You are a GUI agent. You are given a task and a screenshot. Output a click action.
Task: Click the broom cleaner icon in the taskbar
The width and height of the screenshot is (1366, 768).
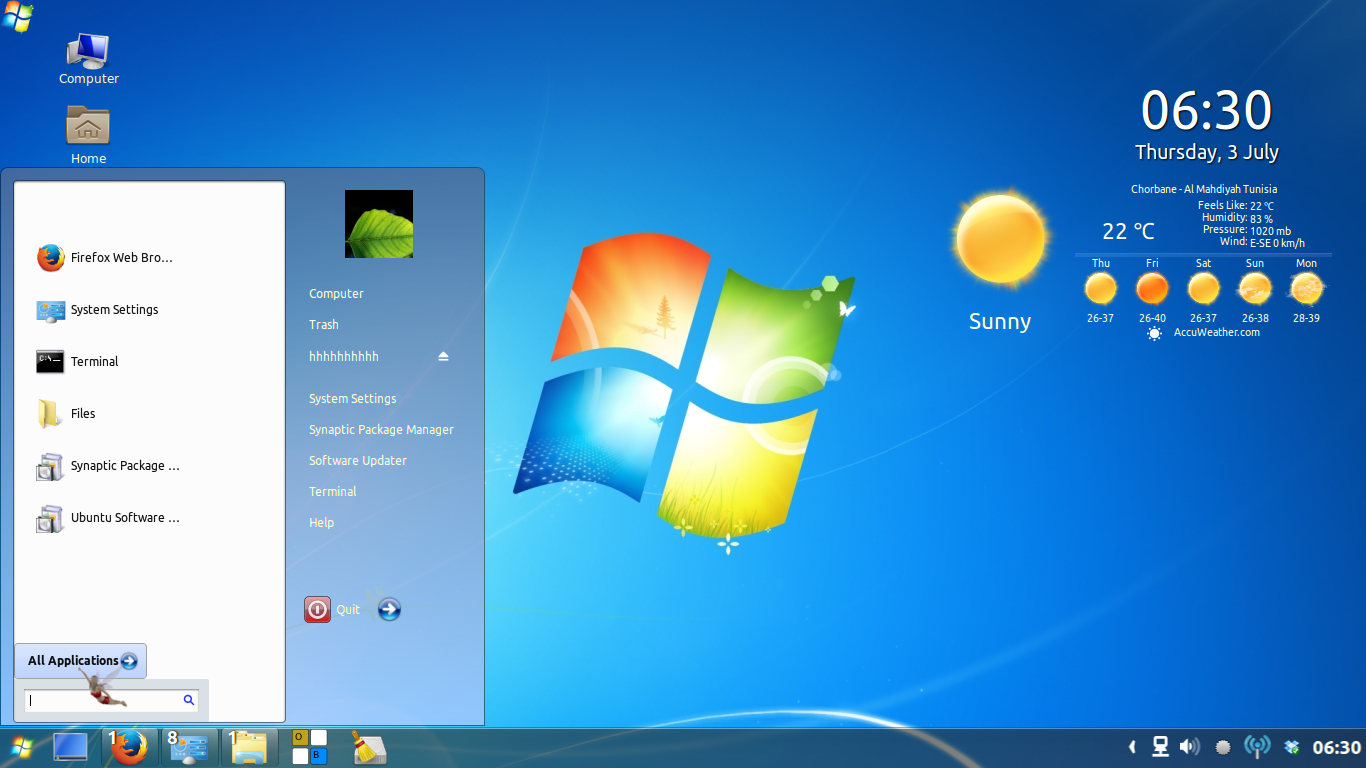click(x=367, y=747)
